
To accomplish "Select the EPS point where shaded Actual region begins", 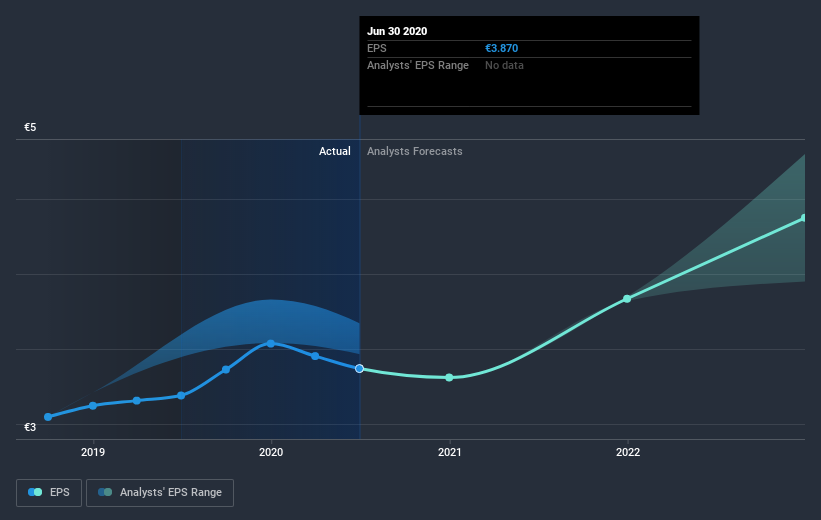I will point(181,395).
